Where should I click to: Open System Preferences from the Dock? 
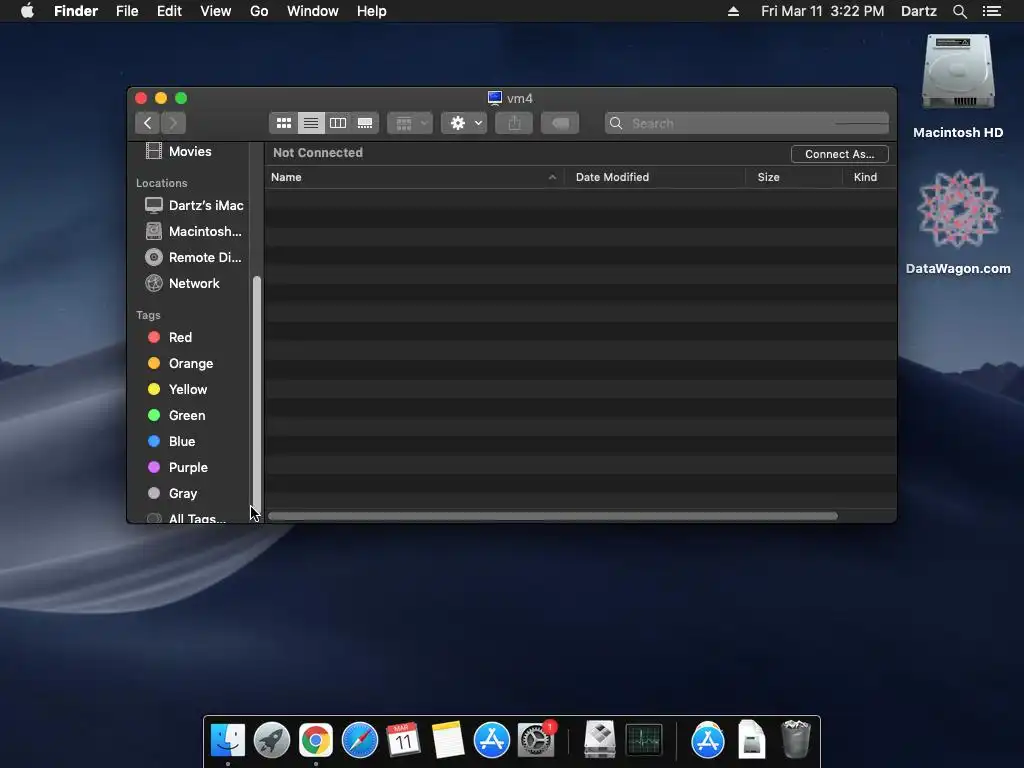click(536, 740)
